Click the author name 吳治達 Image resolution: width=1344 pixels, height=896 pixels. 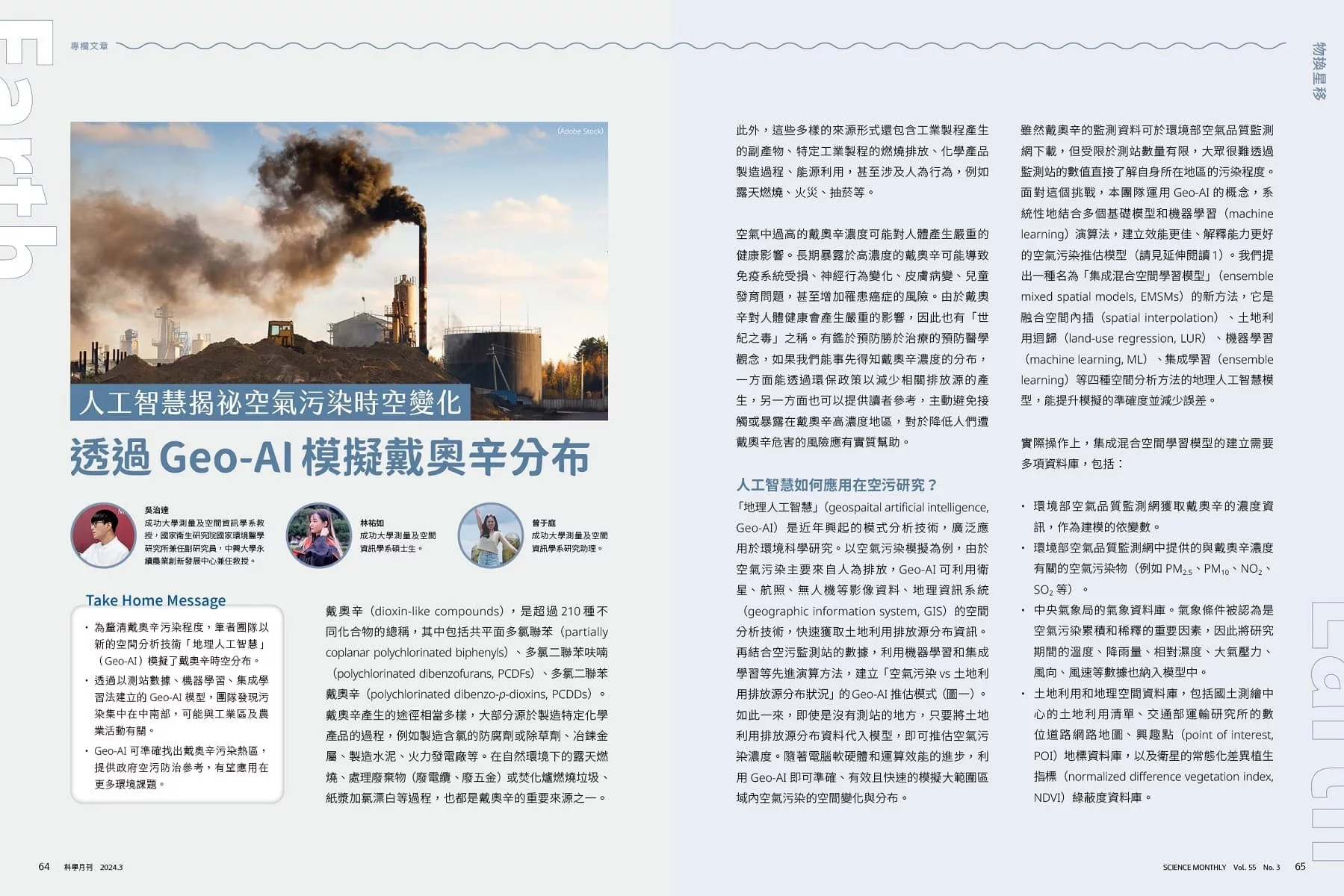click(157, 511)
